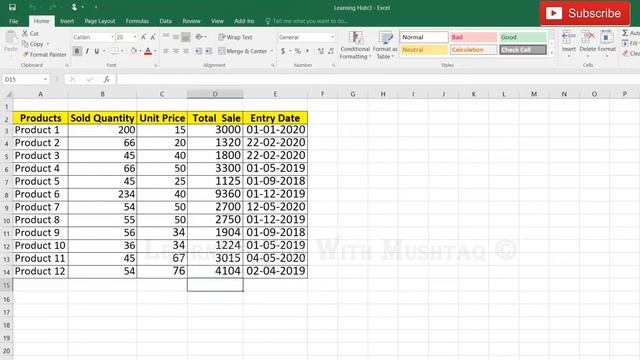Align text right
640x360 pixels.
coord(186,51)
